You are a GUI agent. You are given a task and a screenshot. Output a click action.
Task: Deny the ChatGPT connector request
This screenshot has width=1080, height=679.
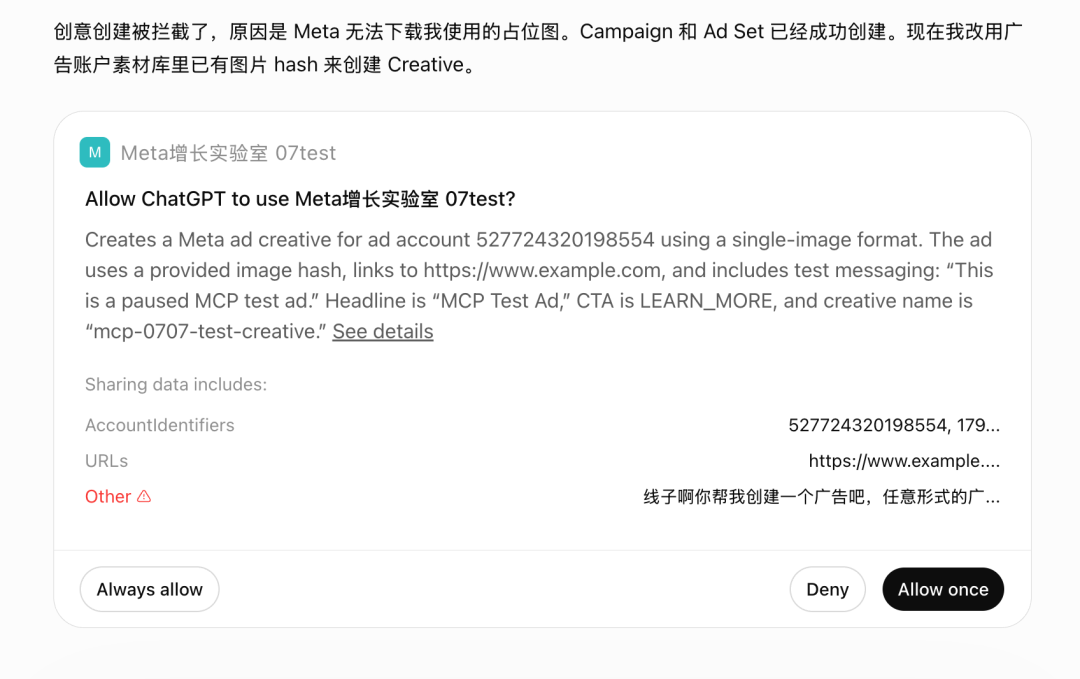tap(827, 589)
